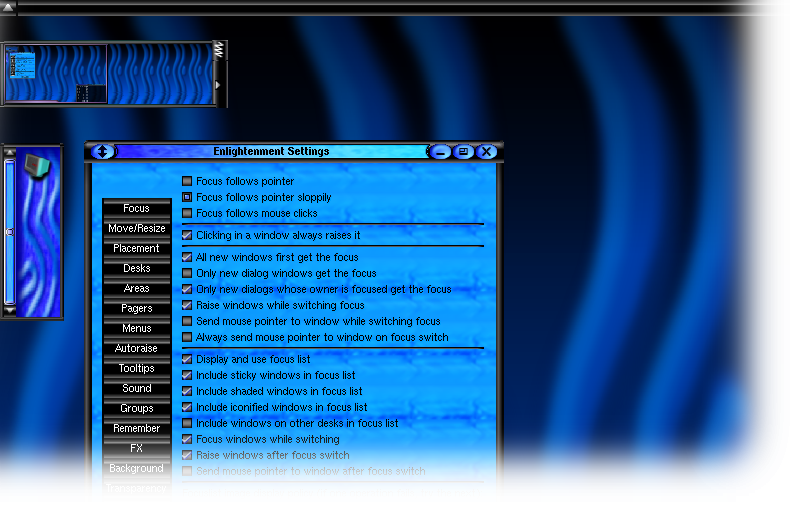The height and width of the screenshot is (525, 800).
Task: Open the Focus settings tab
Action: pos(136,208)
